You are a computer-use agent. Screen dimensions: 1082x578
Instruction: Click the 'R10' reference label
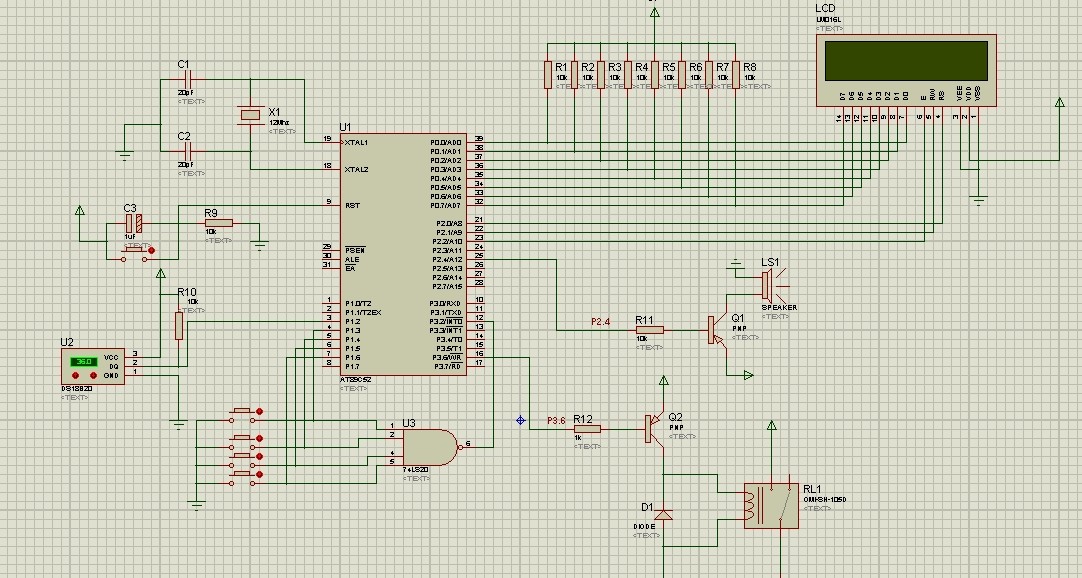pos(186,292)
